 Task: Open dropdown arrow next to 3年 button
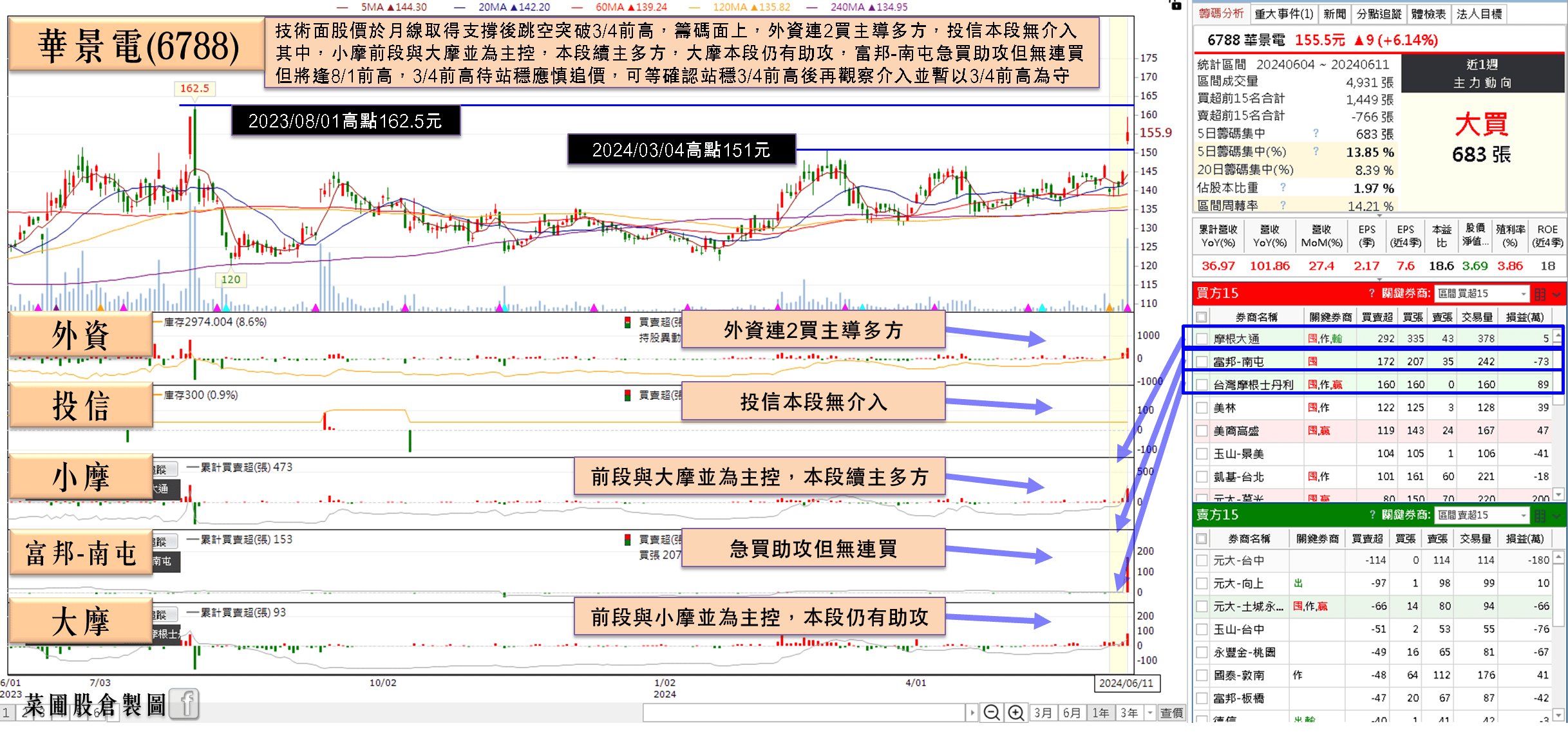pos(1149,713)
